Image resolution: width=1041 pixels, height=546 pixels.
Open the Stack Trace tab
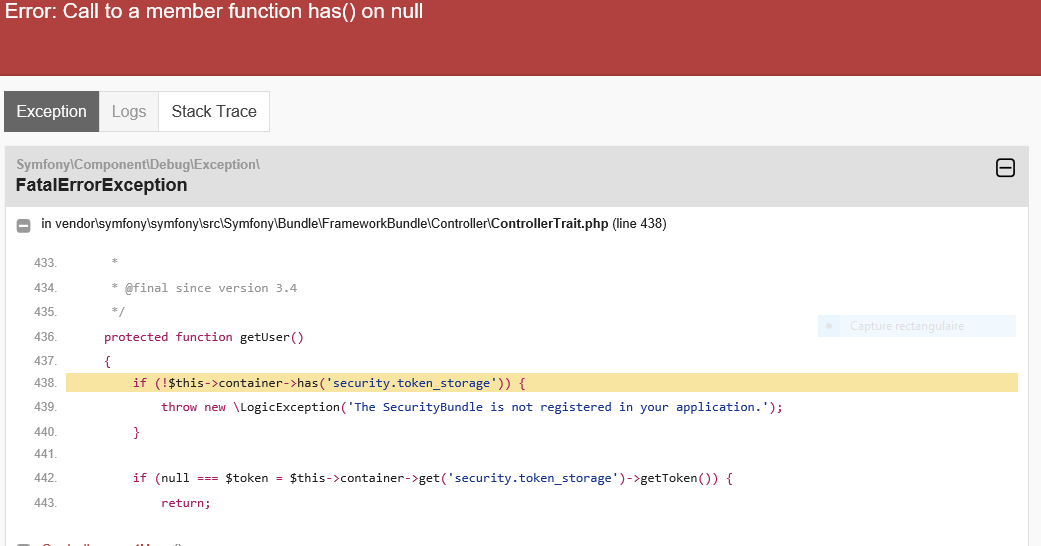[x=214, y=112]
